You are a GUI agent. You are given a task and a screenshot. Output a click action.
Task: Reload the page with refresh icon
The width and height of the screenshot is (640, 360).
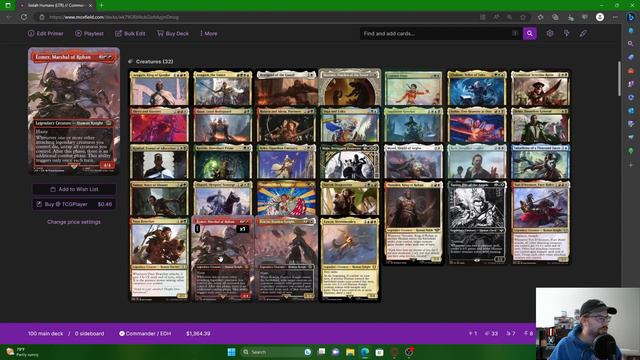(24, 17)
